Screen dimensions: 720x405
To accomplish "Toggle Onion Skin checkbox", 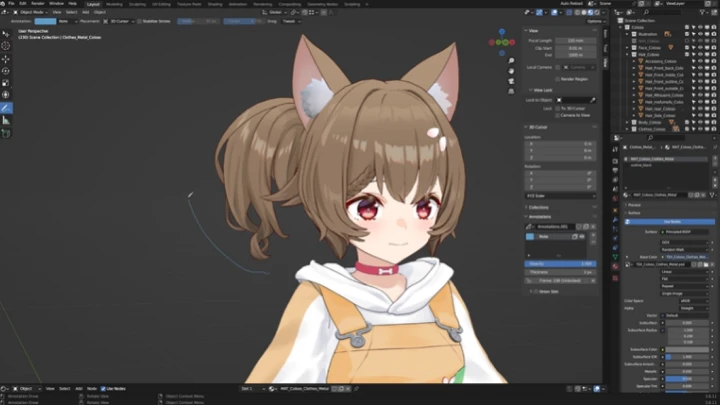I will [x=536, y=292].
